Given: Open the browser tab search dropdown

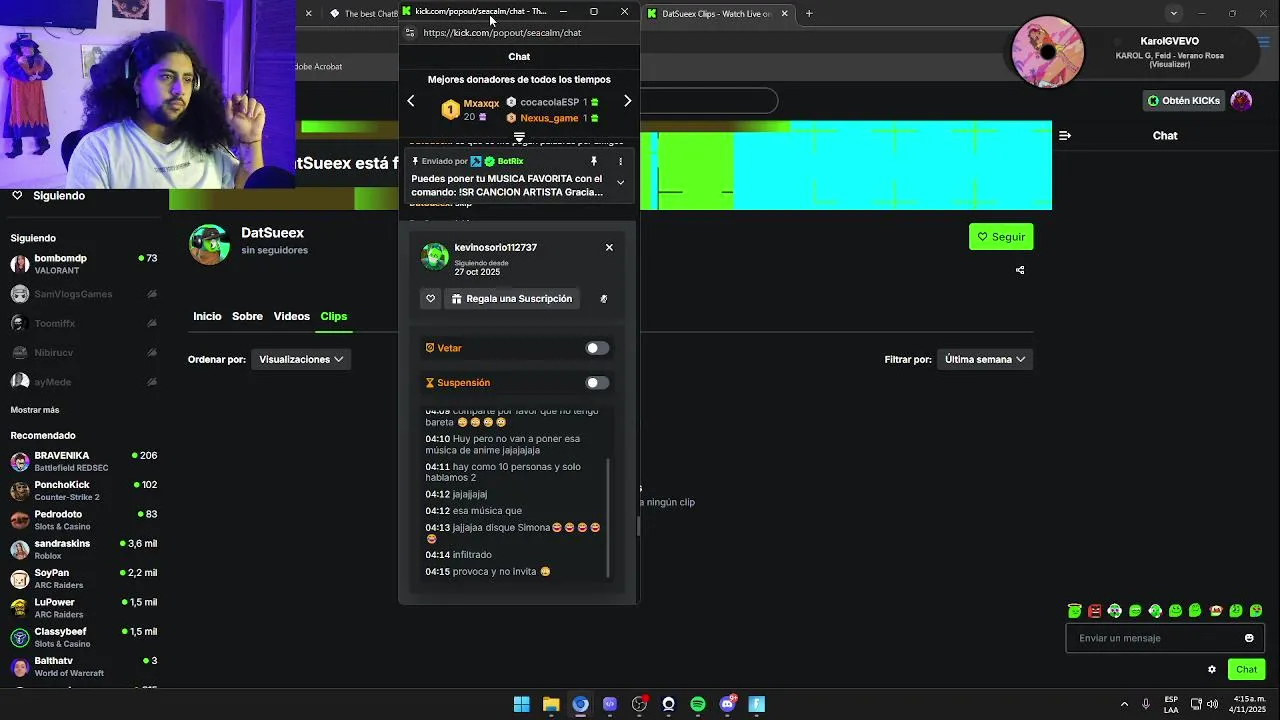Looking at the screenshot, I should (1174, 14).
